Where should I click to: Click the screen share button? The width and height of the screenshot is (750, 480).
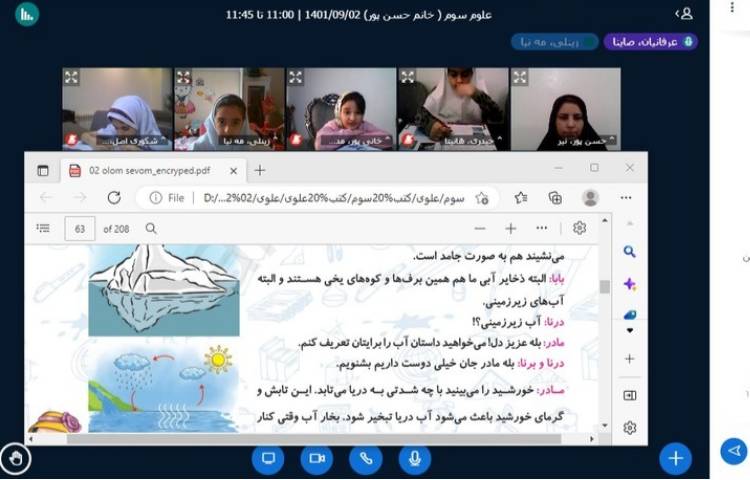tap(268, 458)
